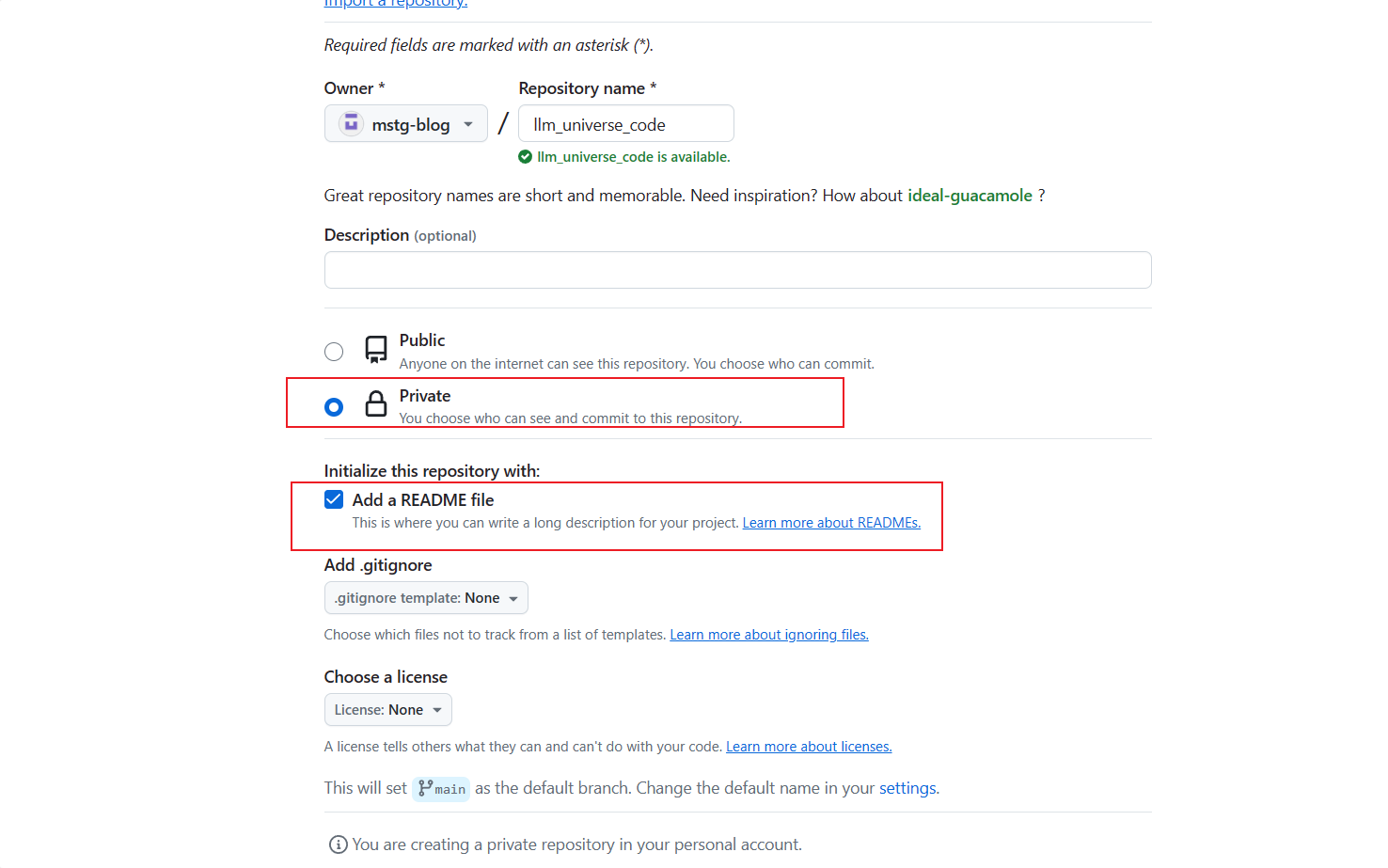
Task: Follow Learn more about ignoring files link
Action: point(768,635)
